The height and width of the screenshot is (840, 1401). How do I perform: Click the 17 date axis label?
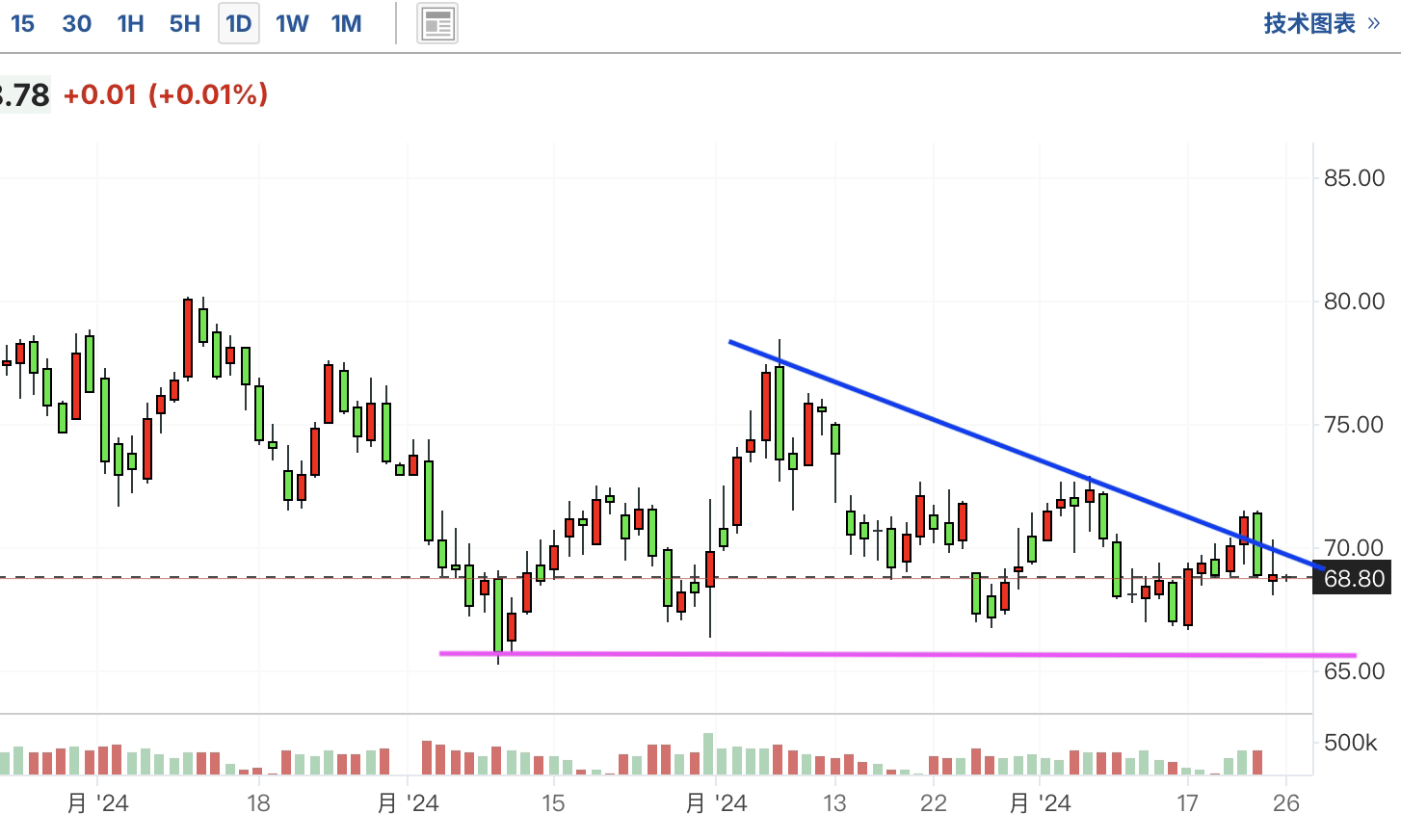point(1187,802)
